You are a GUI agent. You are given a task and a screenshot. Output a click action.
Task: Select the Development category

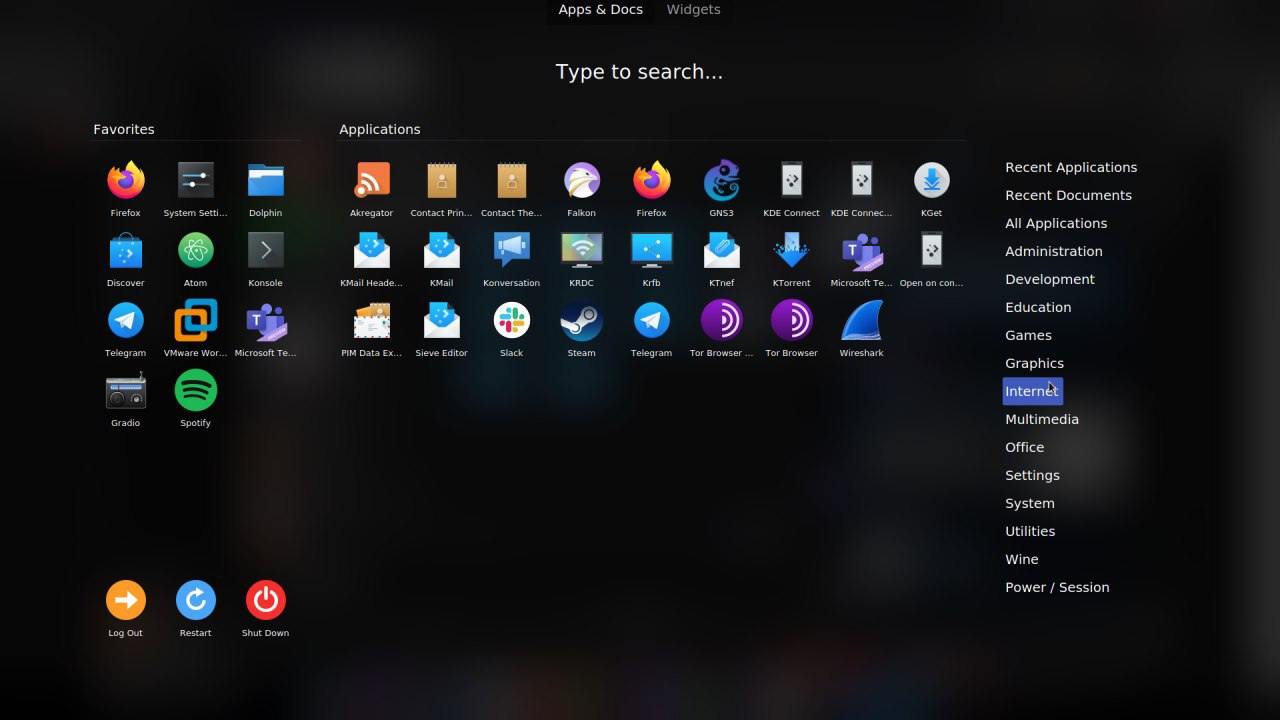pos(1050,279)
